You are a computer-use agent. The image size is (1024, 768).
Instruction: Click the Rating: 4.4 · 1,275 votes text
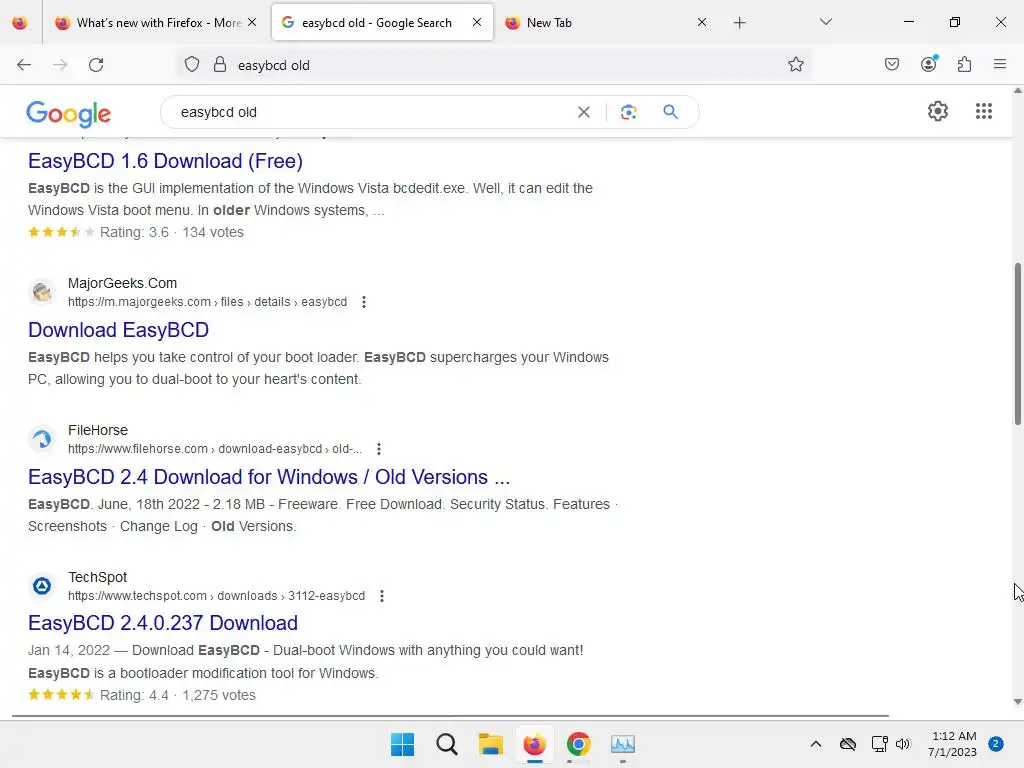178,696
